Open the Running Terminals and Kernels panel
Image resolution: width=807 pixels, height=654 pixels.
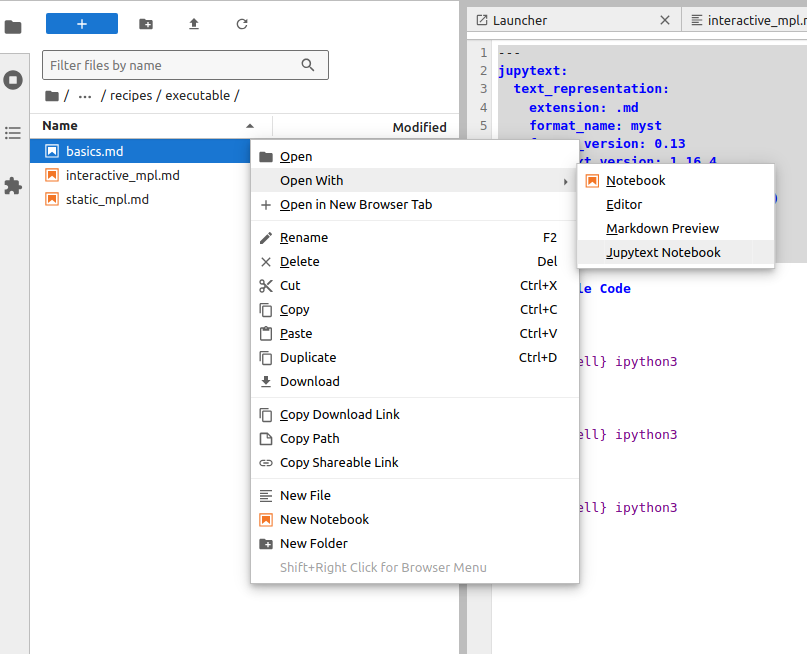13,79
